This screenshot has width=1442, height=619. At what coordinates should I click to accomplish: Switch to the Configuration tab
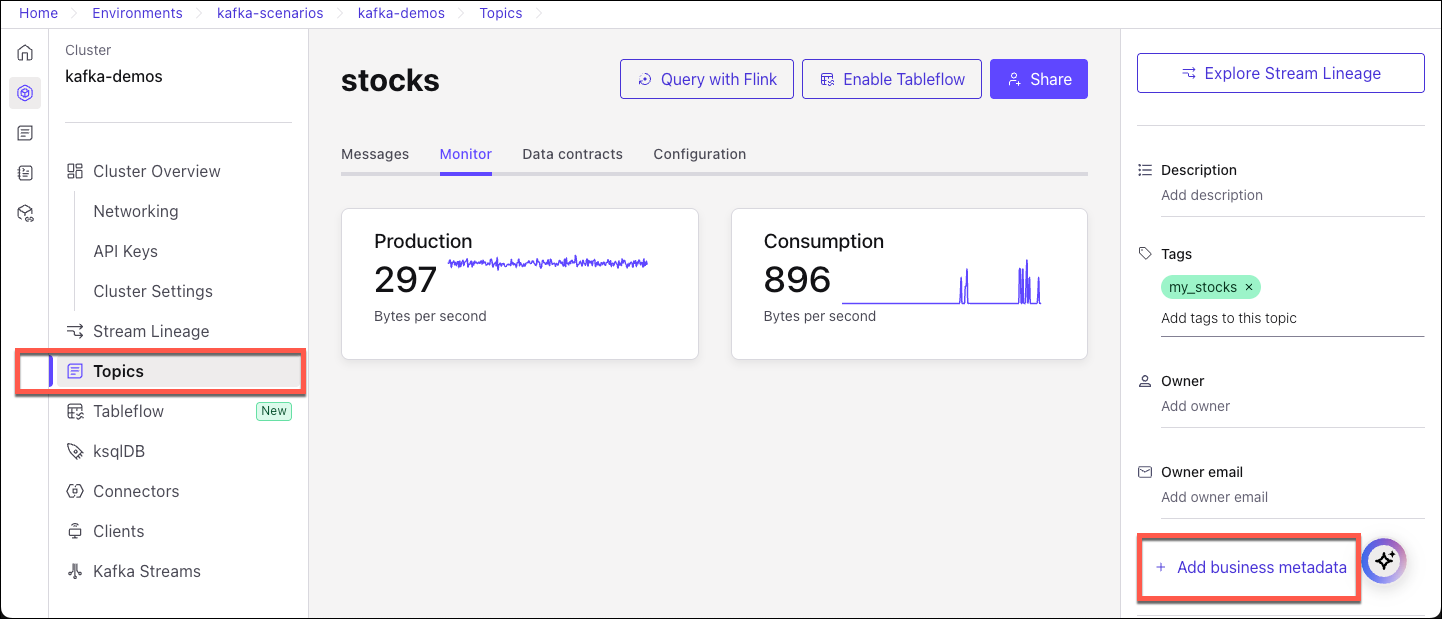[699, 154]
